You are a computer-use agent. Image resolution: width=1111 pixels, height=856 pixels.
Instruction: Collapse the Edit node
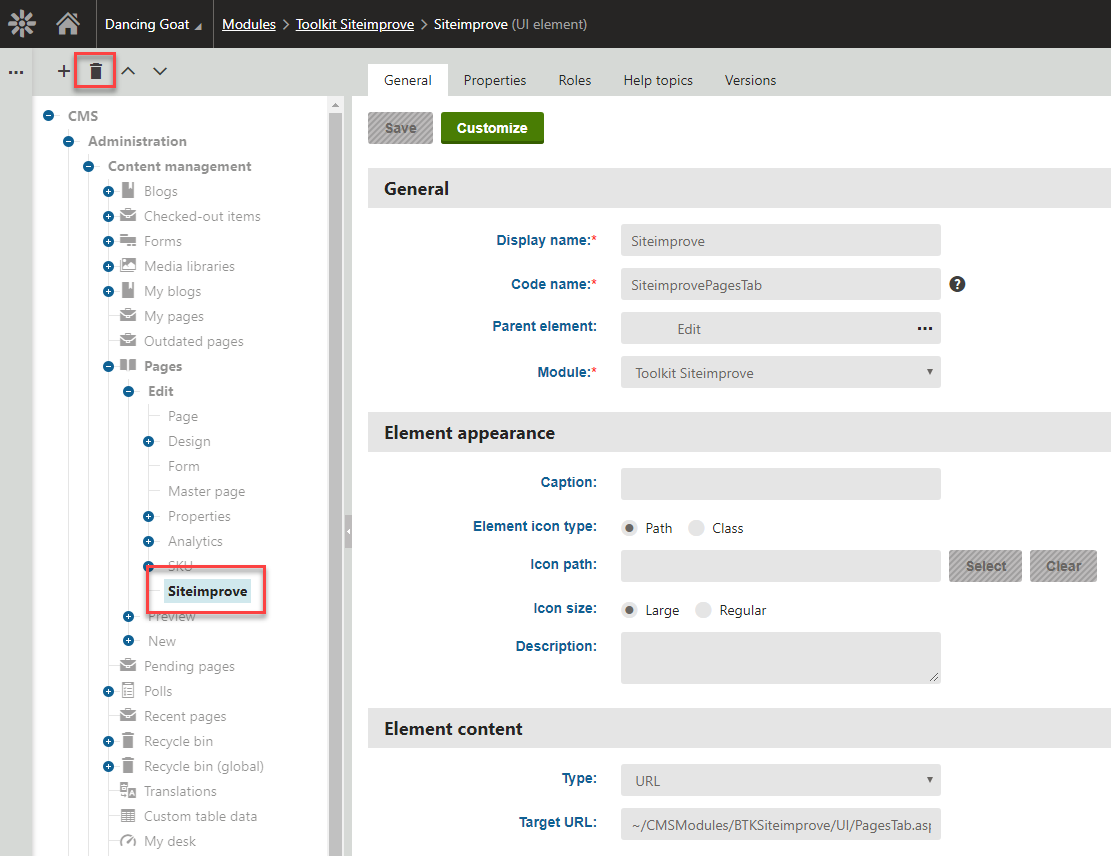coord(128,391)
